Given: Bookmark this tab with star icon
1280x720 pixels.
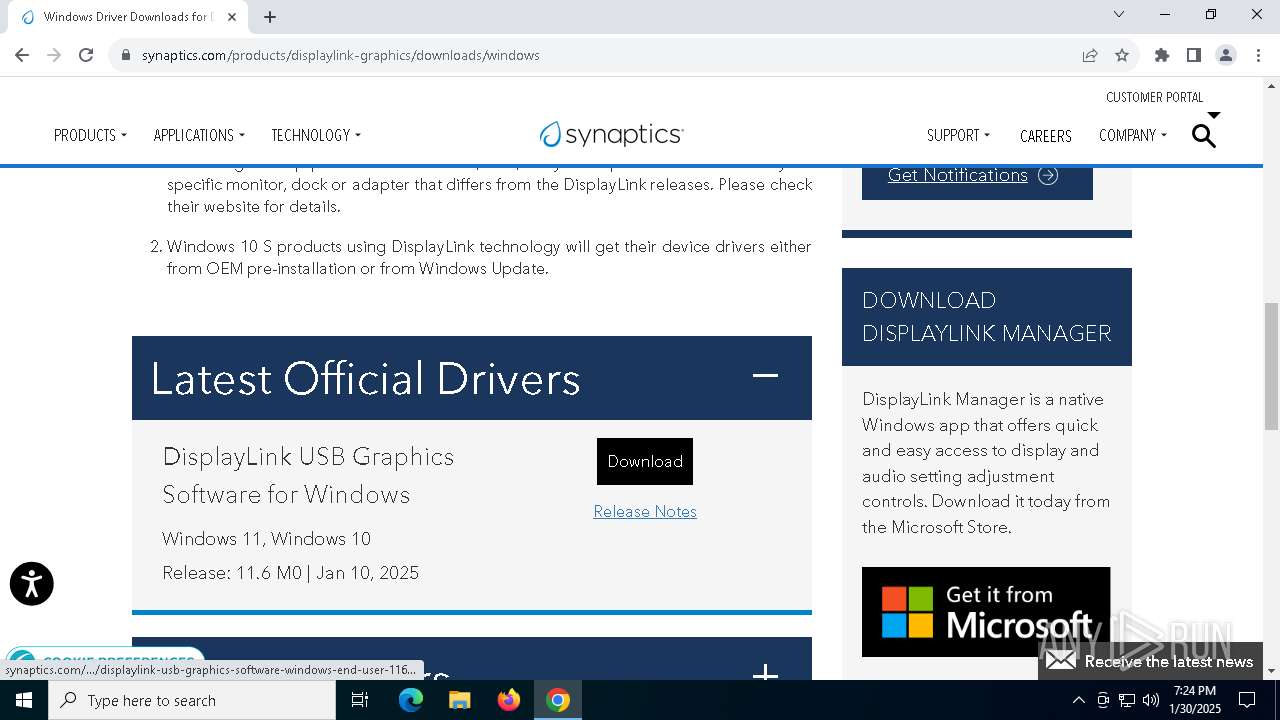Looking at the screenshot, I should coord(1122,55).
